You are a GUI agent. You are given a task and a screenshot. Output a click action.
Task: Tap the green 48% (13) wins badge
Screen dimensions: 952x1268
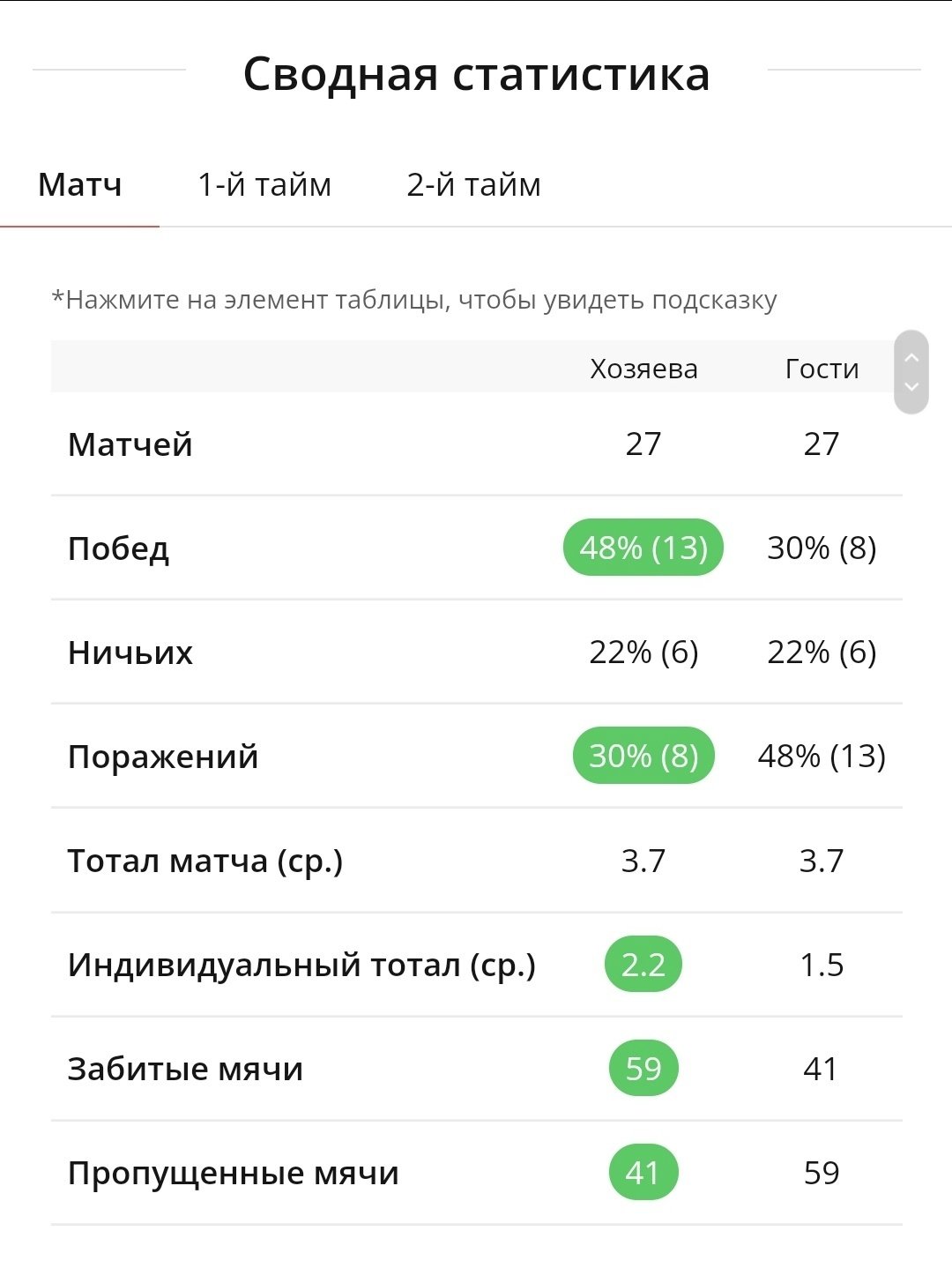pos(643,548)
